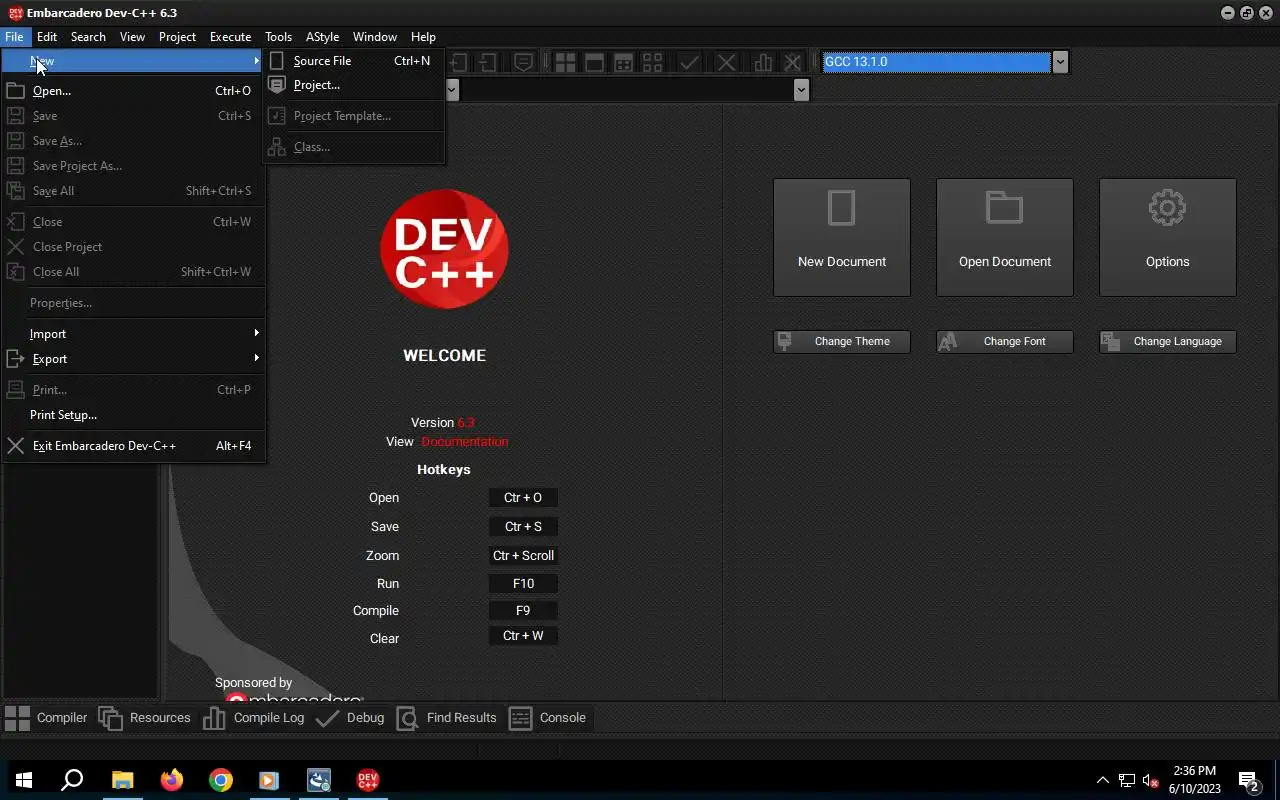The width and height of the screenshot is (1280, 800).
Task: Click the GCC 13.1.0 compiler combo box field
Action: point(937,62)
